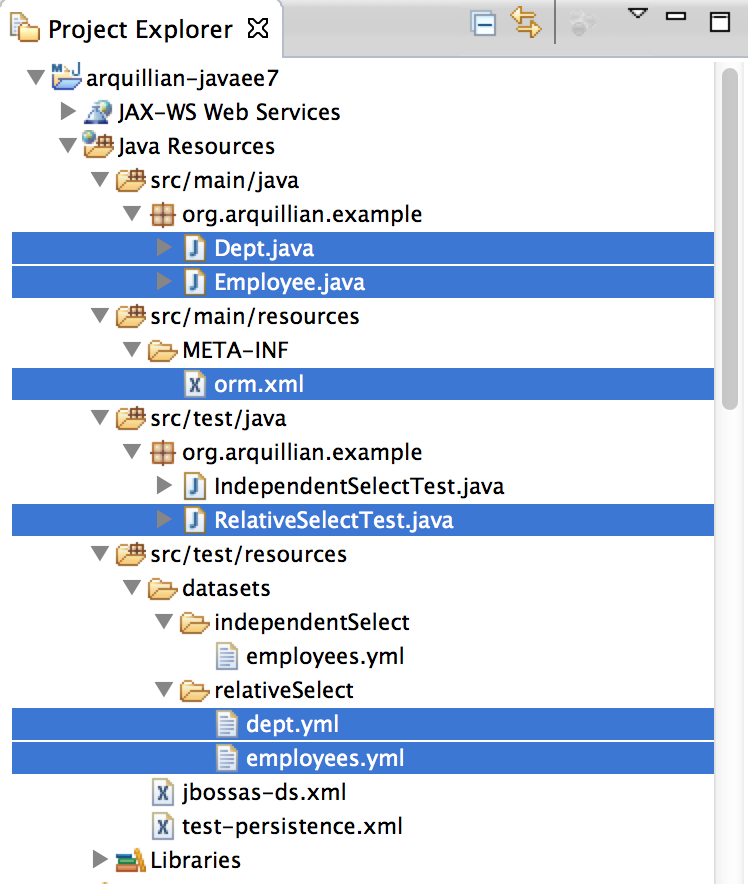The height and width of the screenshot is (884, 748).
Task: Expand RelativeSelectTest.java node arrow
Action: point(164,519)
